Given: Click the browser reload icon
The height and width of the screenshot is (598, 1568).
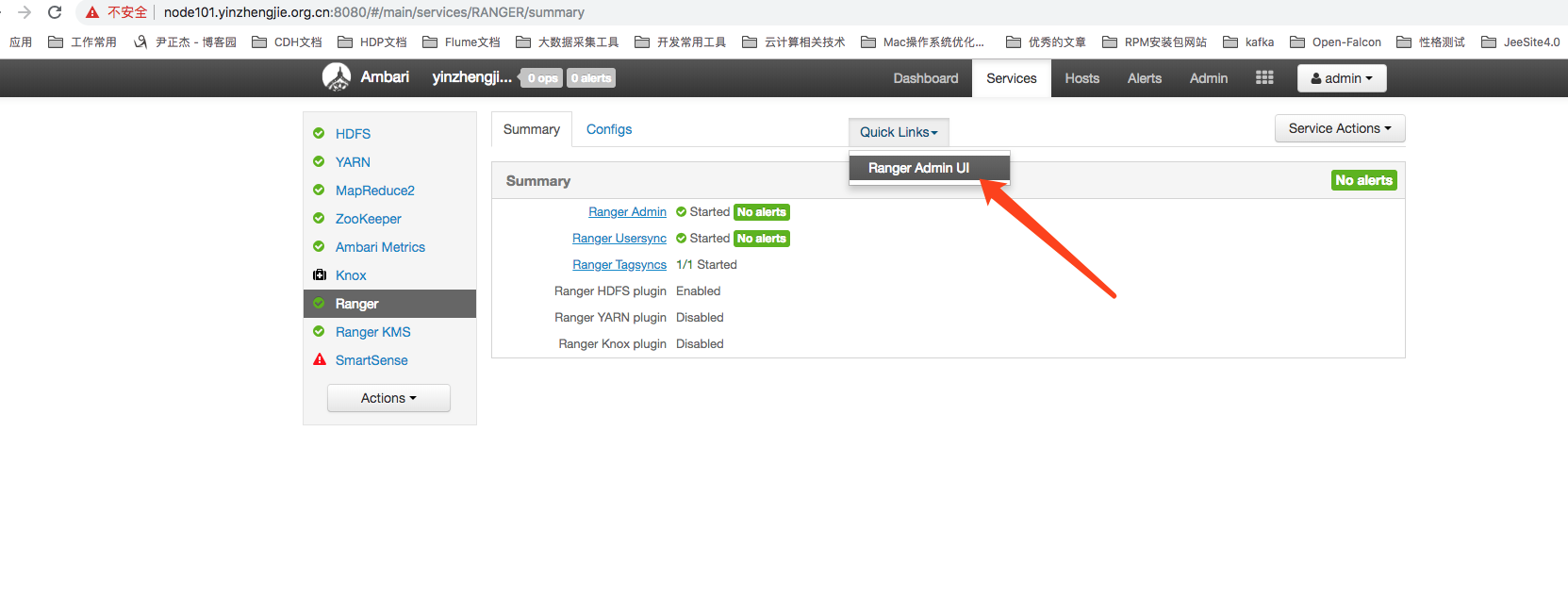Looking at the screenshot, I should (55, 12).
